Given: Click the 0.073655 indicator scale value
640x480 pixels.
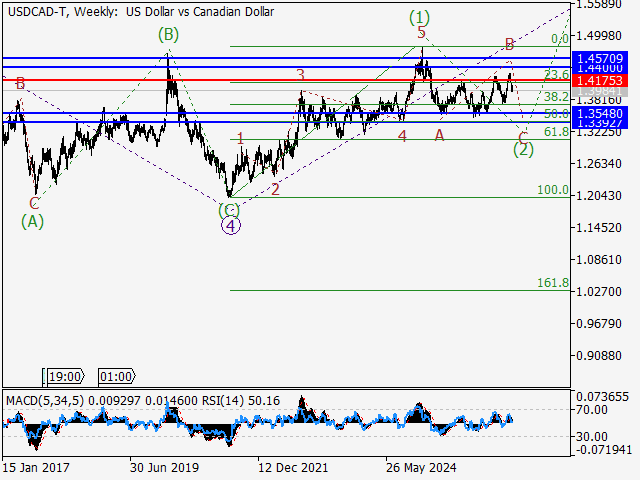Looking at the screenshot, I should click(x=602, y=397).
